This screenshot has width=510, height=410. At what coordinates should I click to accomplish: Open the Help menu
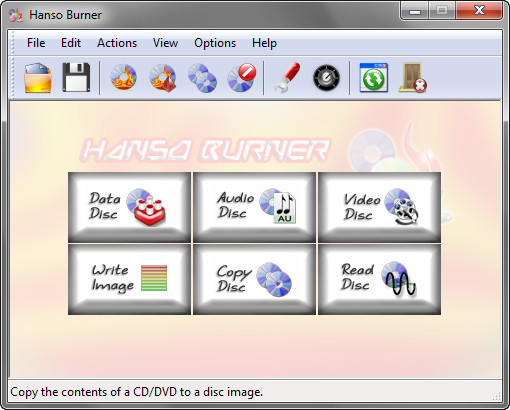coord(264,43)
